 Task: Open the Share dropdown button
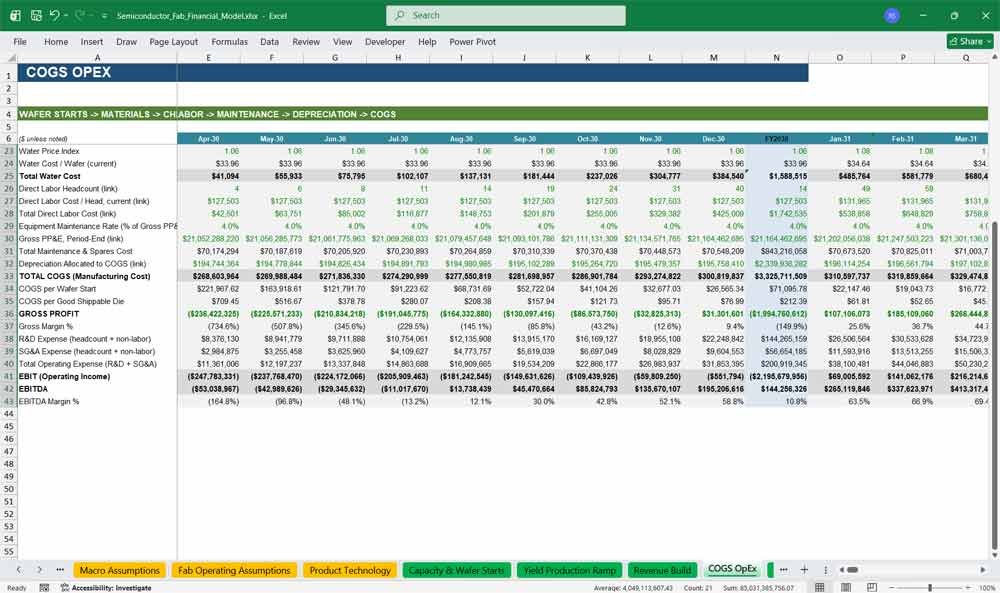(970, 41)
